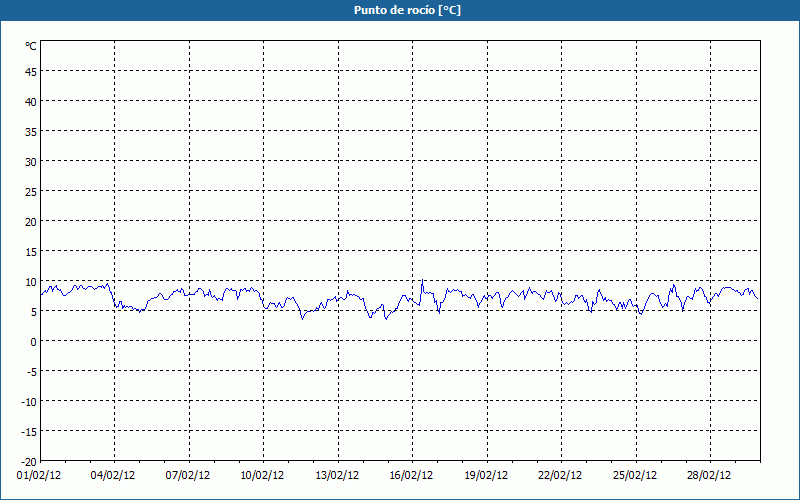Select the -20 y-axis label
This screenshot has width=800, height=500.
tap(29, 462)
